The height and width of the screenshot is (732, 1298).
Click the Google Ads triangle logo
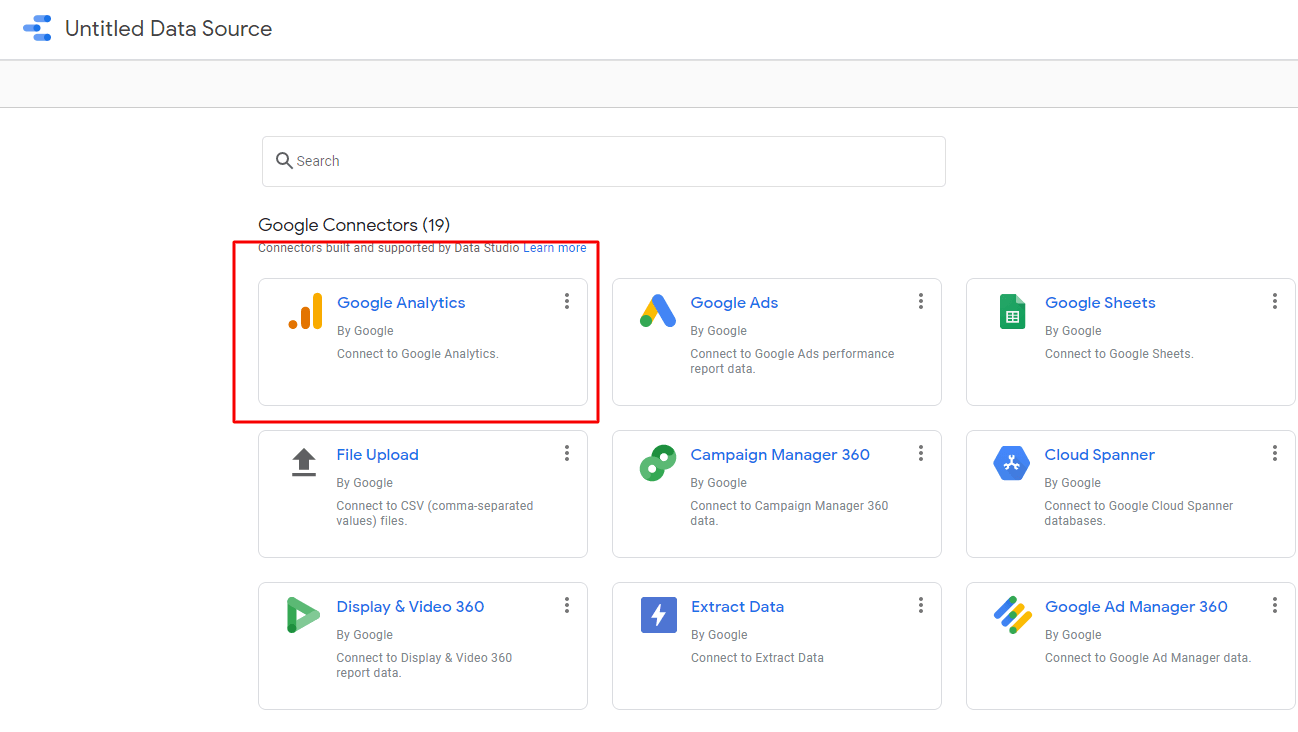click(658, 312)
